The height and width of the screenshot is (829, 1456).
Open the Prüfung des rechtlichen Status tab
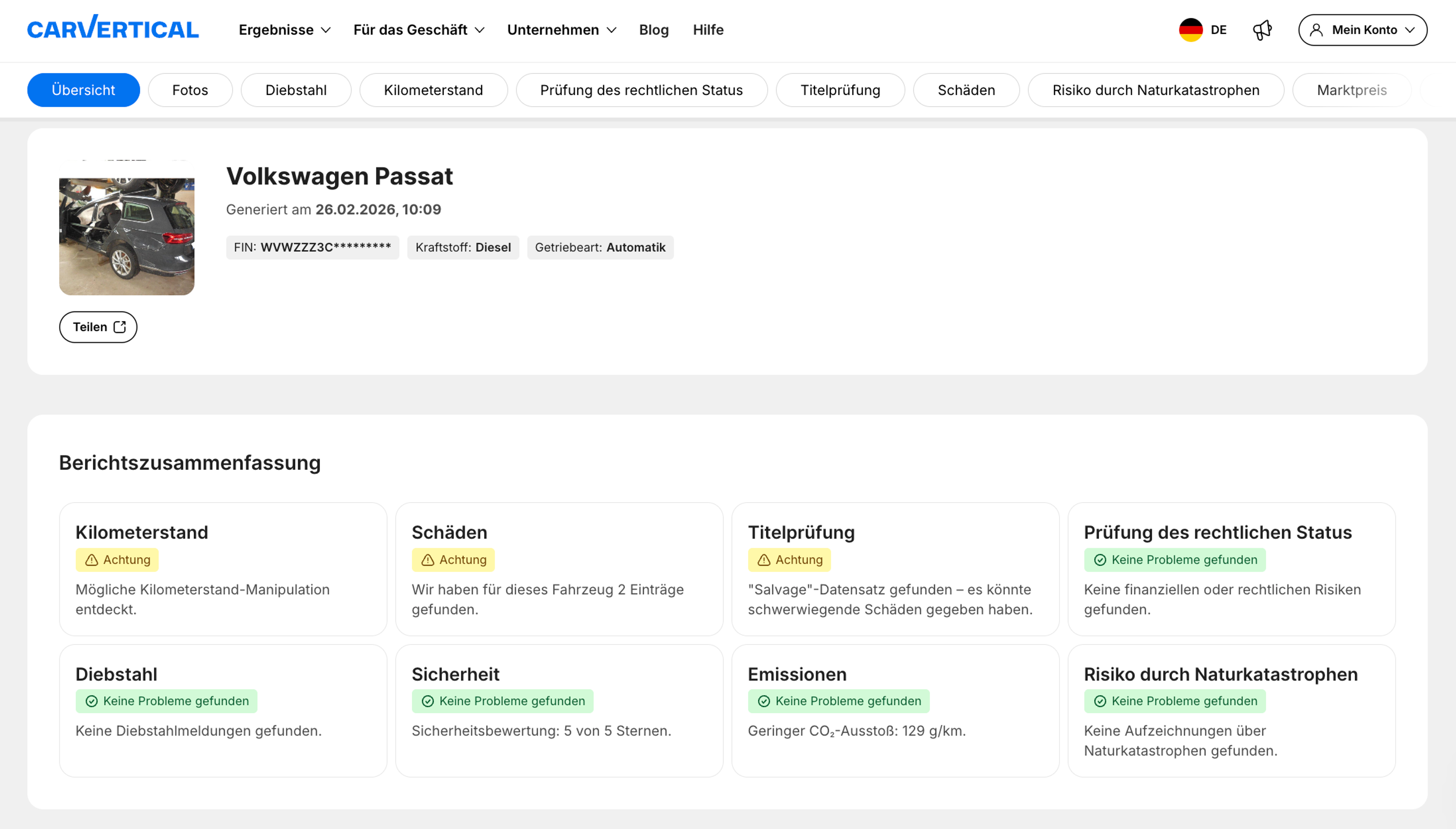(x=642, y=90)
